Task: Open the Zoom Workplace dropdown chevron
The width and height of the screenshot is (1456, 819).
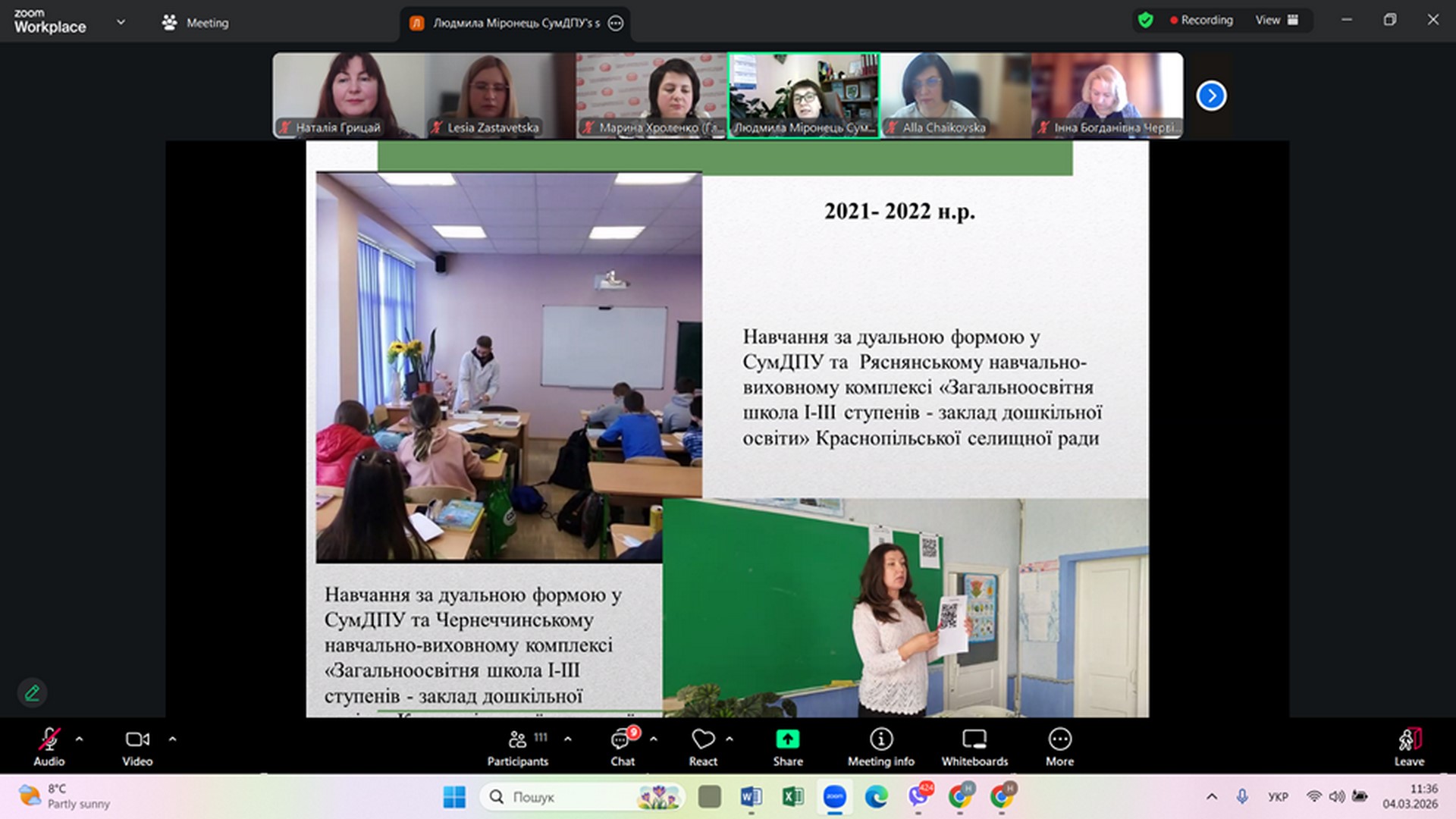Action: [121, 22]
